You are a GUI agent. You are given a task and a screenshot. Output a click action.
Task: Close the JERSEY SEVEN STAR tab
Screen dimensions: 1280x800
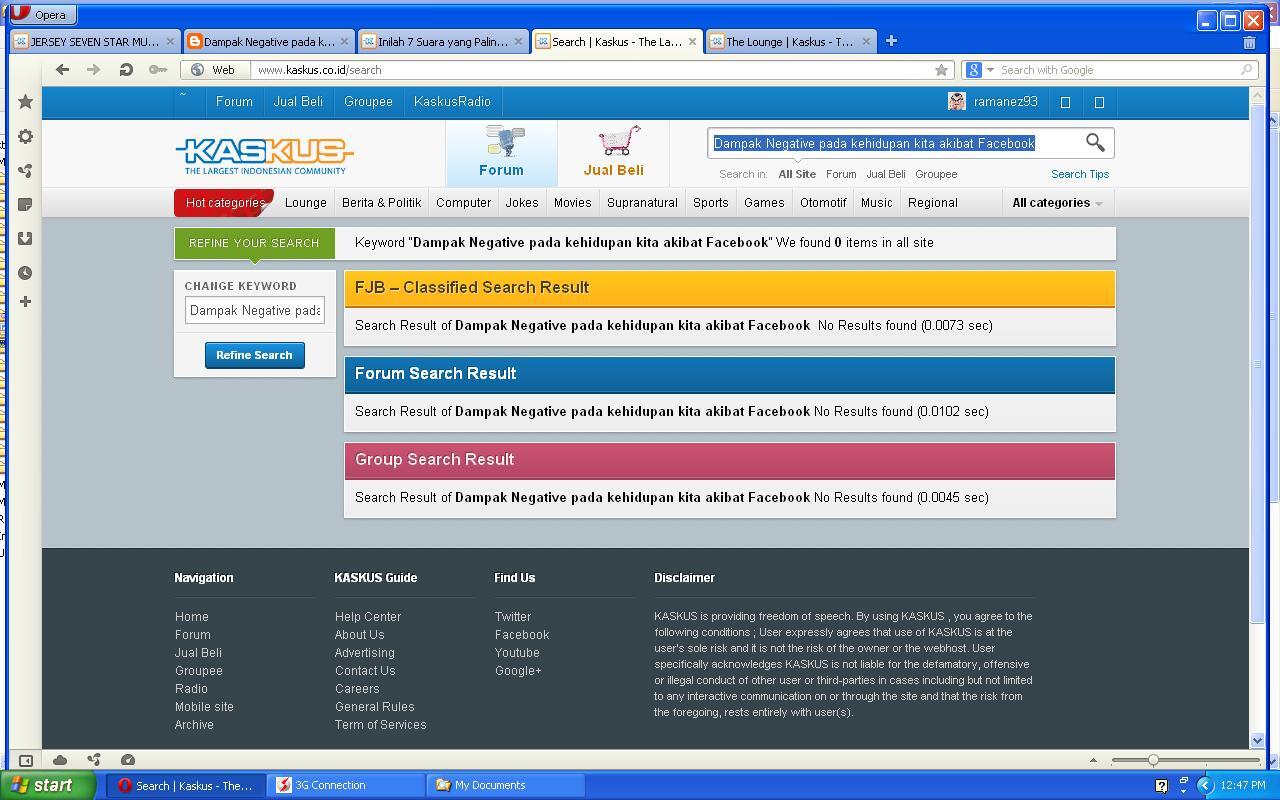(170, 42)
